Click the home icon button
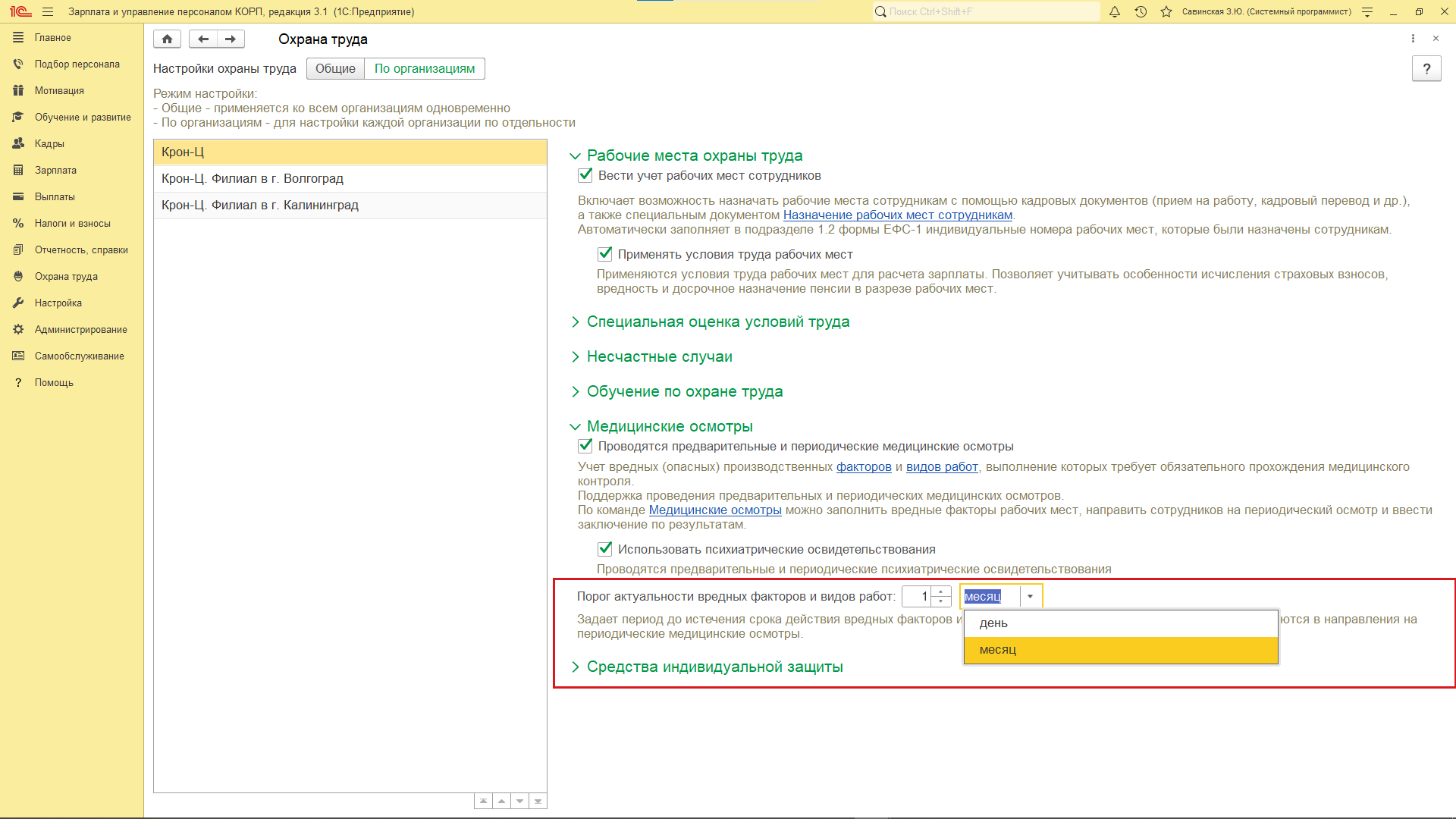Screen dimensions: 1456x819 pos(167,39)
